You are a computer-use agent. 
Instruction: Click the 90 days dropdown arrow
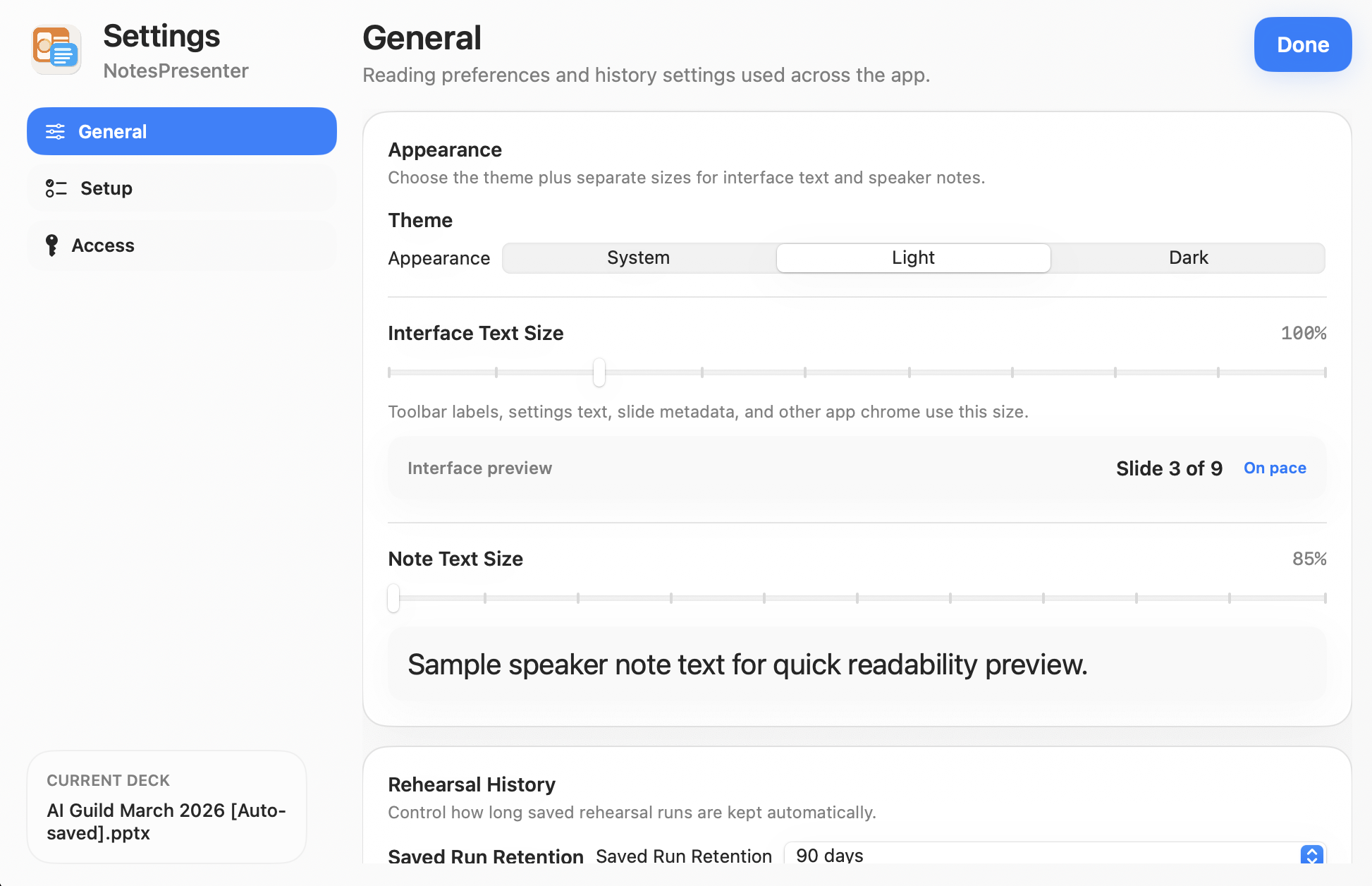(x=1311, y=855)
